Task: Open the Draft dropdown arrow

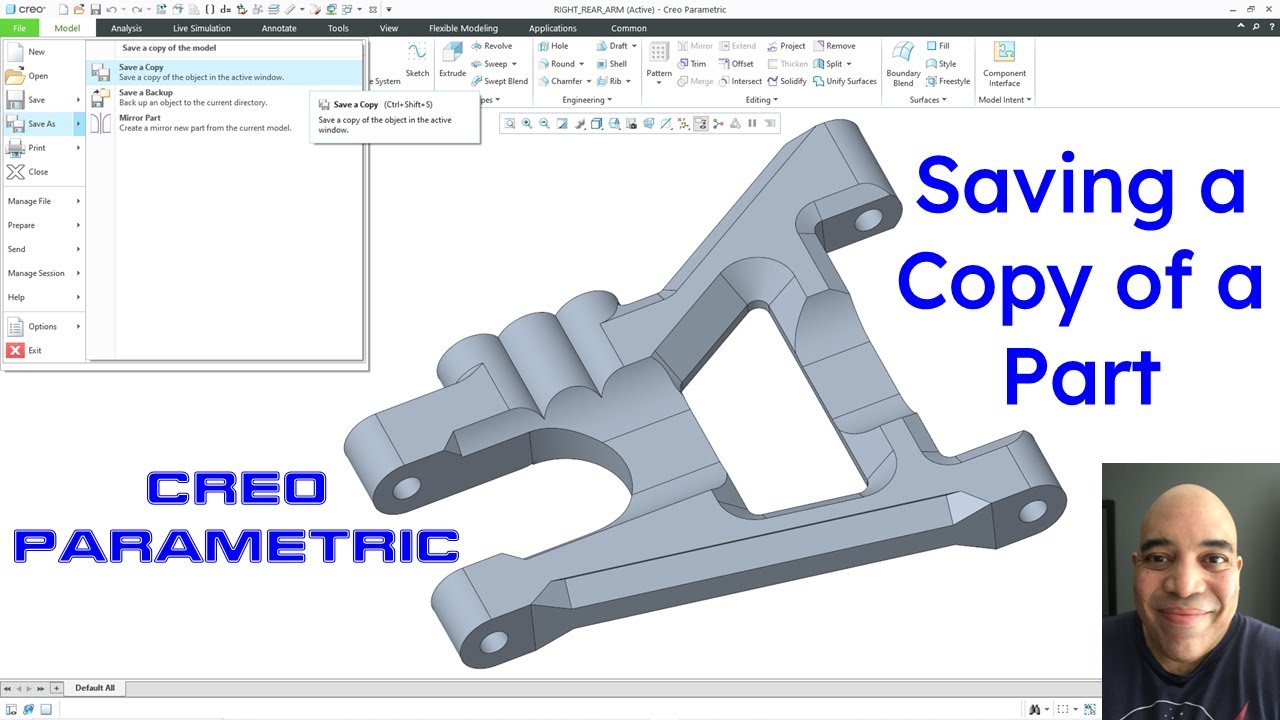Action: click(x=635, y=46)
